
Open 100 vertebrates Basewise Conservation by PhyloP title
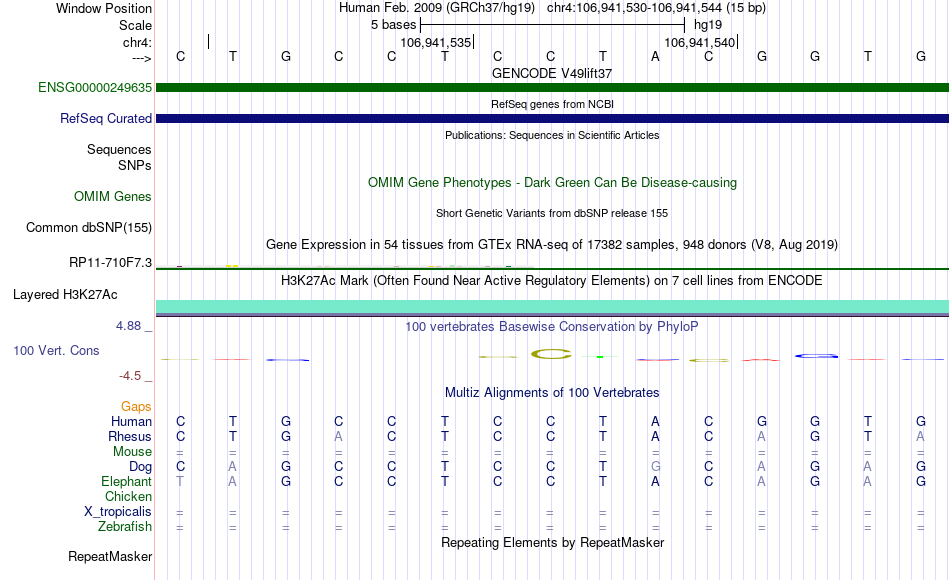click(552, 326)
